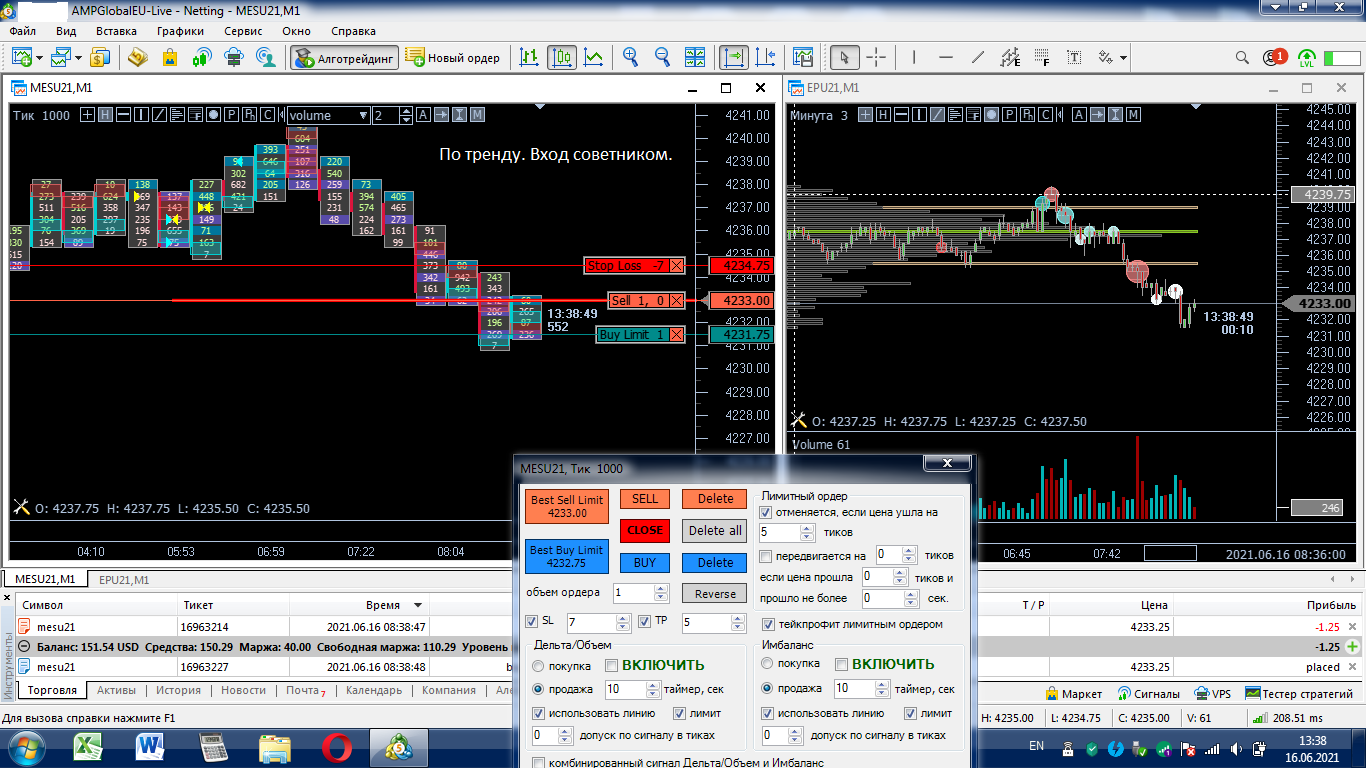Open Word from the Windows taskbar
This screenshot has height=768, width=1366.
[x=151, y=747]
